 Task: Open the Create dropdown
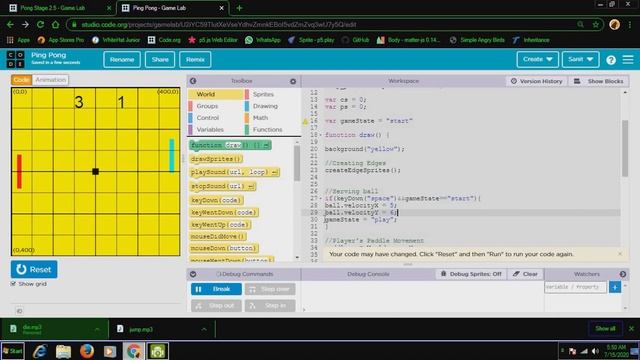point(538,59)
